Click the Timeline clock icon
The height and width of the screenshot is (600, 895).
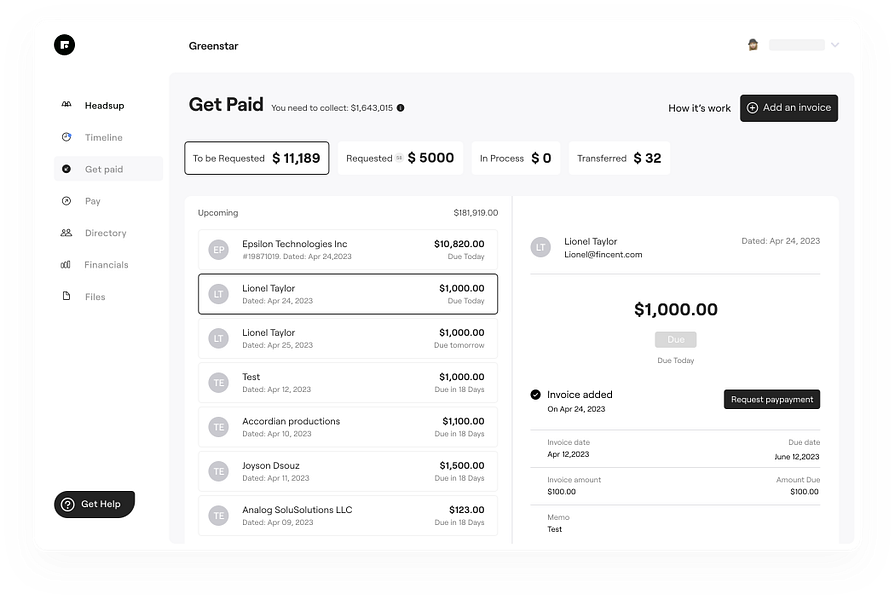point(66,137)
